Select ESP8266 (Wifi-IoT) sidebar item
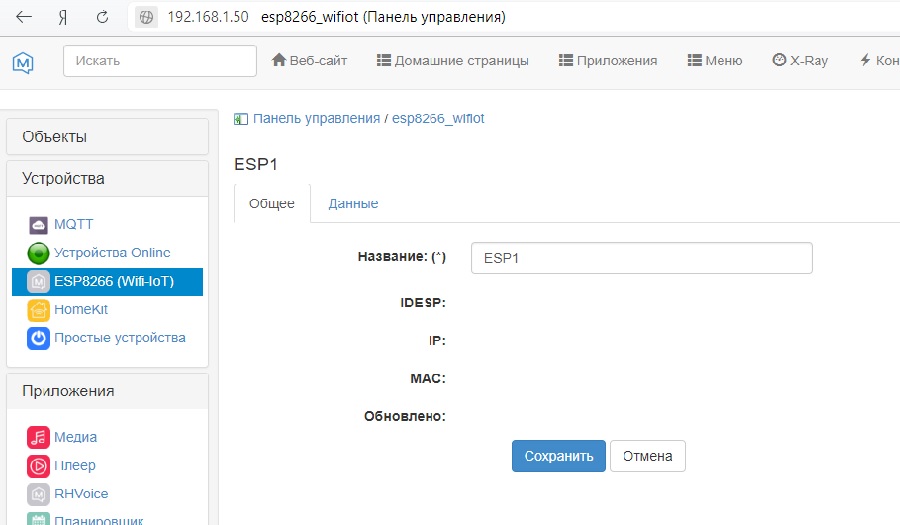Screen dimensions: 900x525 tap(107, 282)
